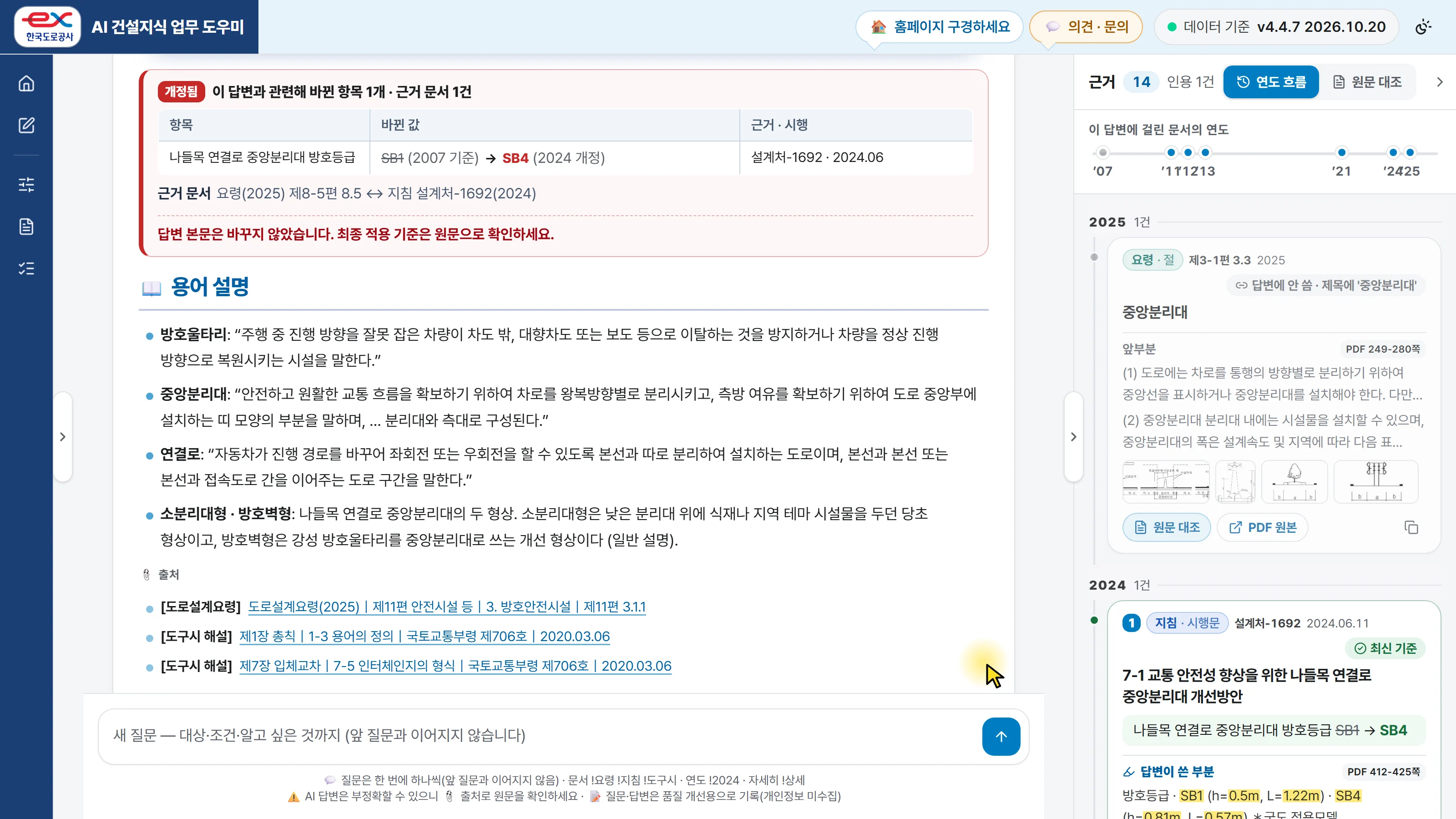Open 원문 대조 in the 중앙분리대 card

point(1167,527)
